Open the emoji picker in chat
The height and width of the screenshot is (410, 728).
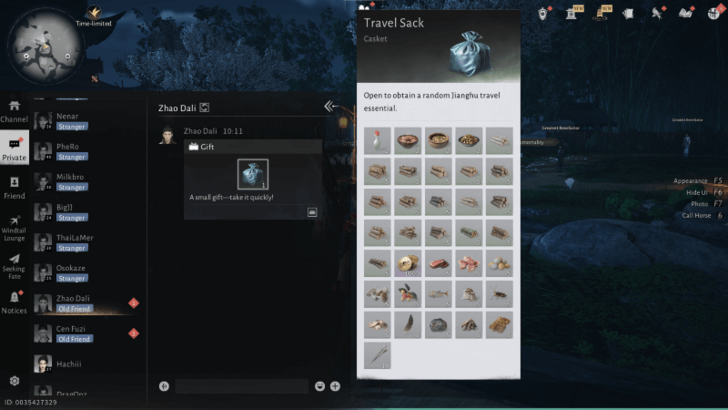(x=319, y=386)
